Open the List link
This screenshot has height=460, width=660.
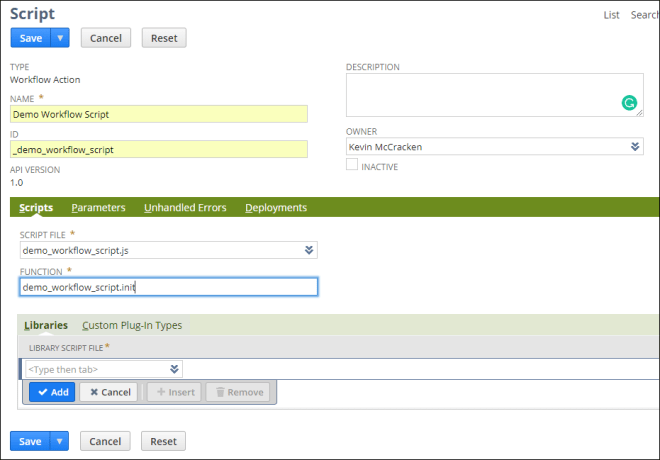pos(612,15)
